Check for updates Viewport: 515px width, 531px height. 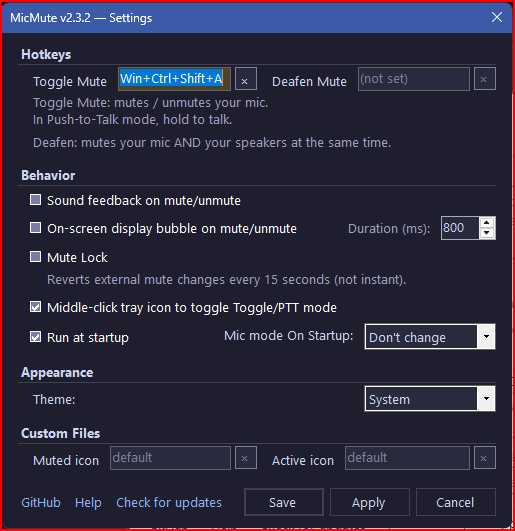coord(169,503)
